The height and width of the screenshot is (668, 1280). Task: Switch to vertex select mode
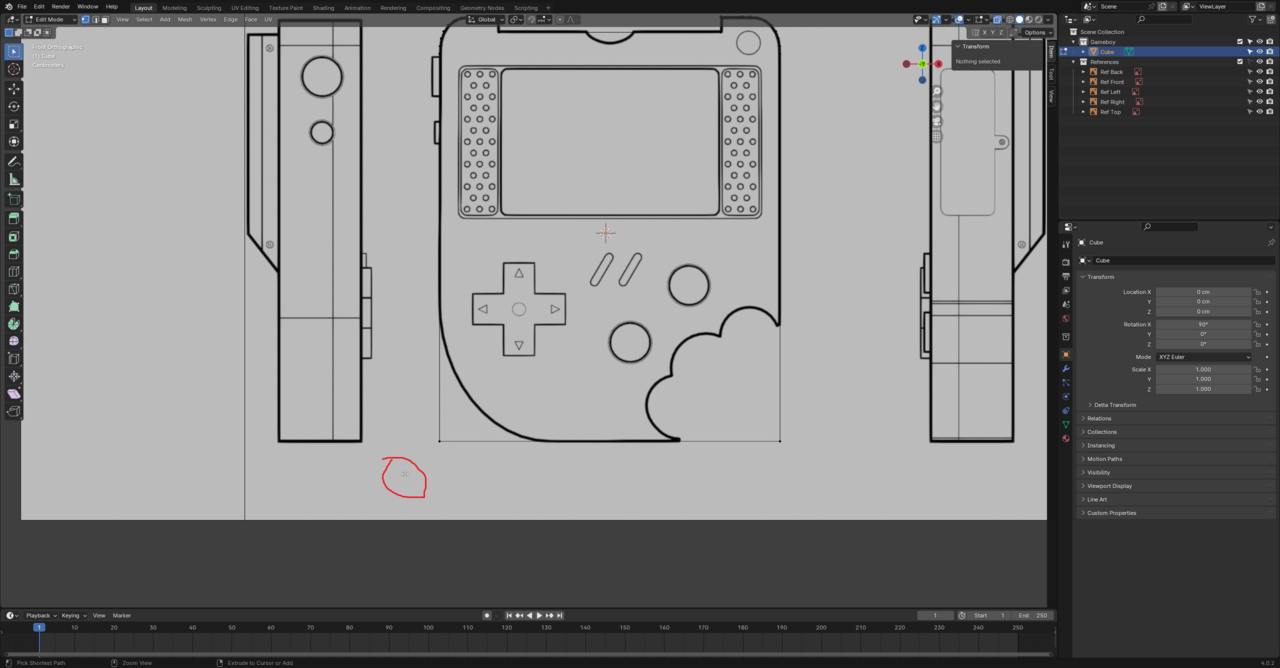(85, 19)
